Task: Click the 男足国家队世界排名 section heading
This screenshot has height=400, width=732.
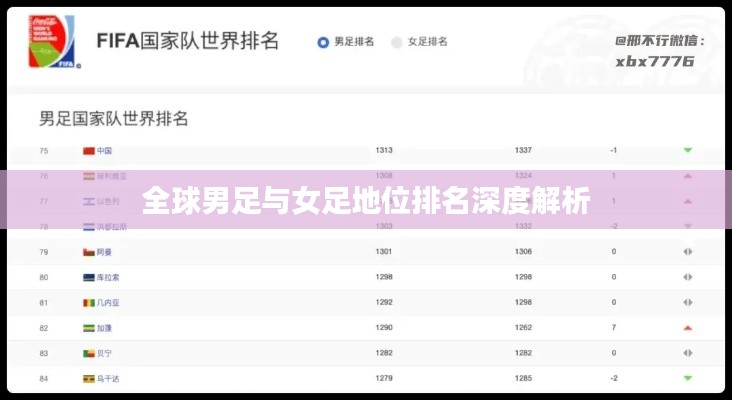Action: [113, 119]
